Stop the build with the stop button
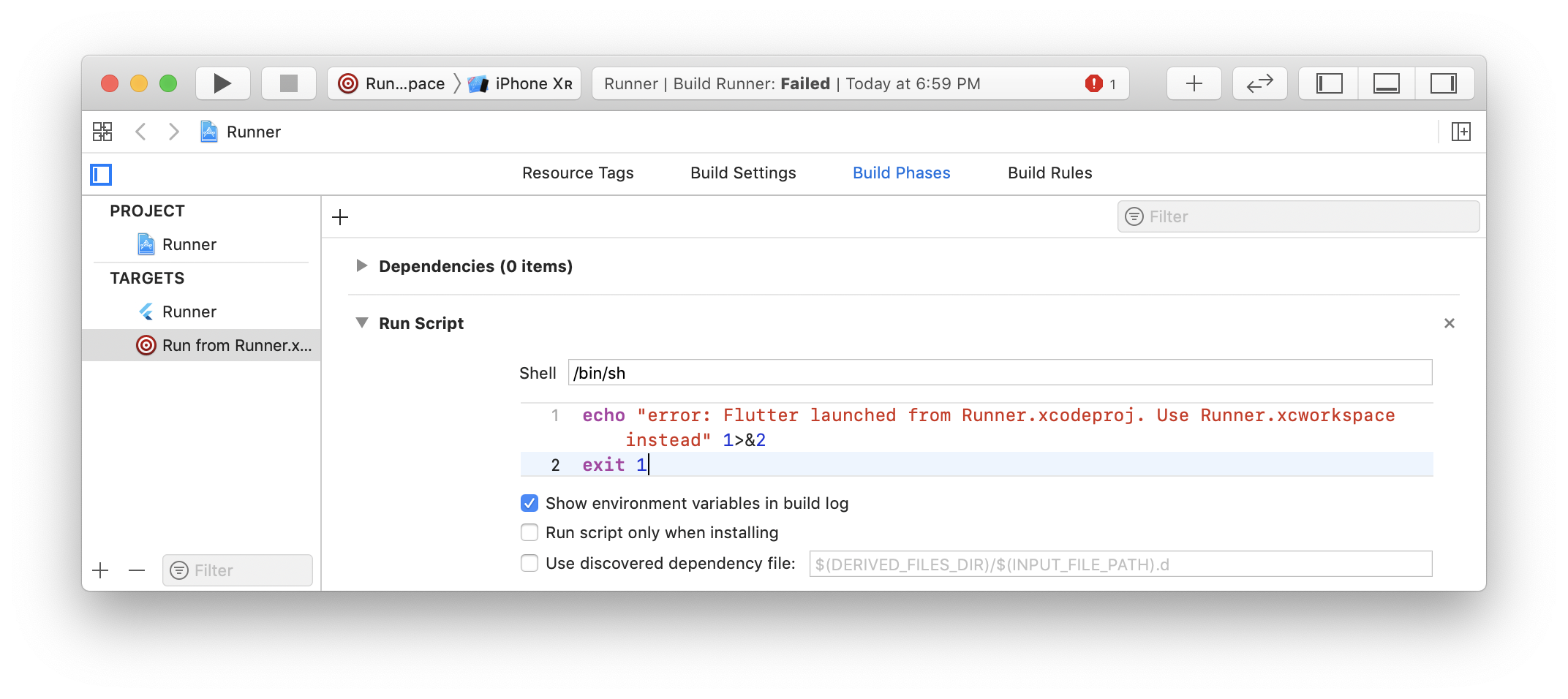1568x699 pixels. click(x=287, y=83)
